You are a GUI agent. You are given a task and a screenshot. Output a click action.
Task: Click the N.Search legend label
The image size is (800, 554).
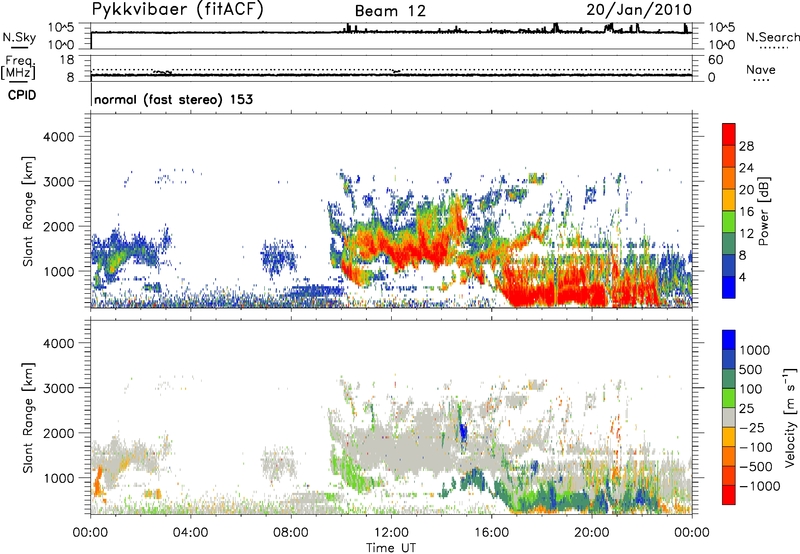pos(772,37)
